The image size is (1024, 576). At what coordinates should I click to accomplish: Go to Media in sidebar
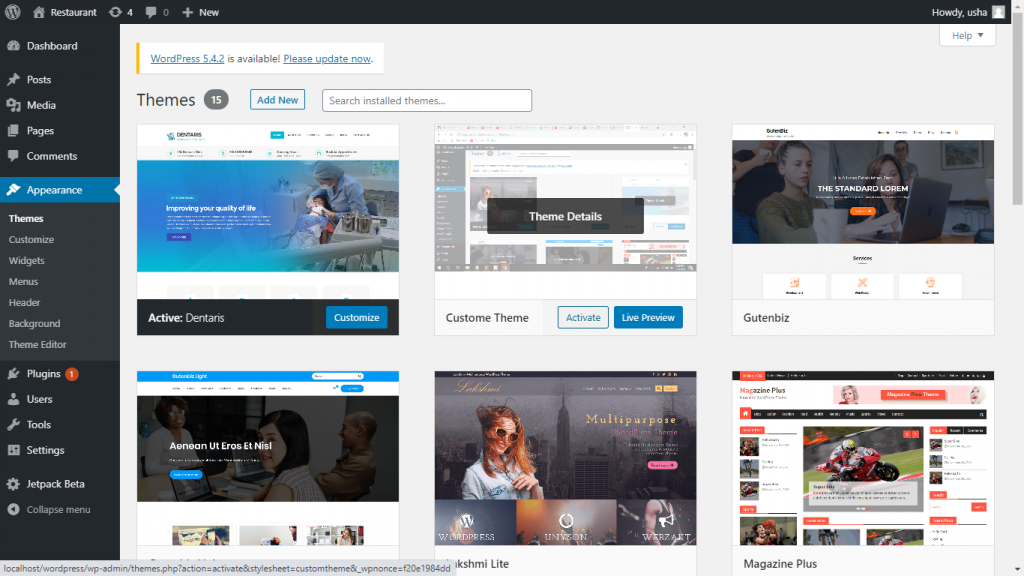click(x=41, y=105)
